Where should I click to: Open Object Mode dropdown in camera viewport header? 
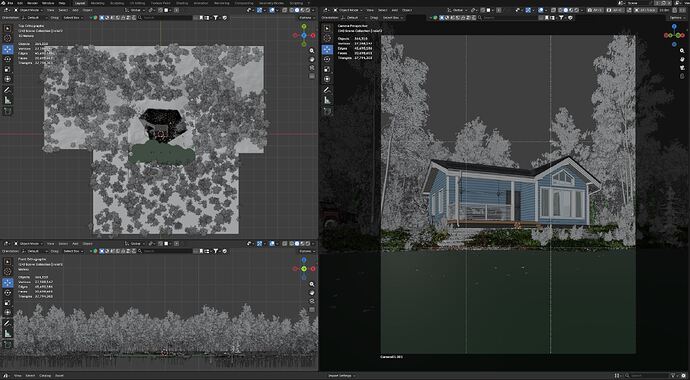tap(348, 10)
